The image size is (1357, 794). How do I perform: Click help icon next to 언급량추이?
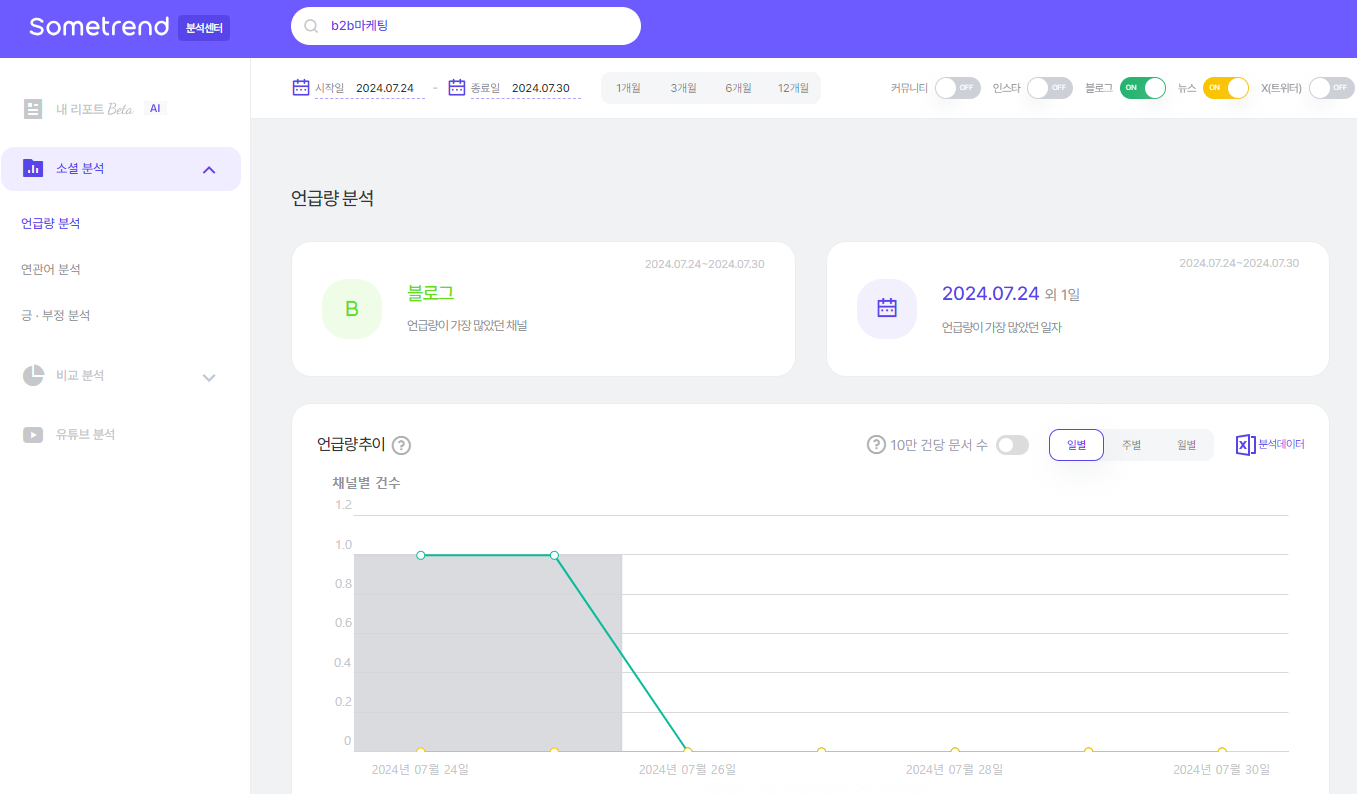(x=401, y=446)
